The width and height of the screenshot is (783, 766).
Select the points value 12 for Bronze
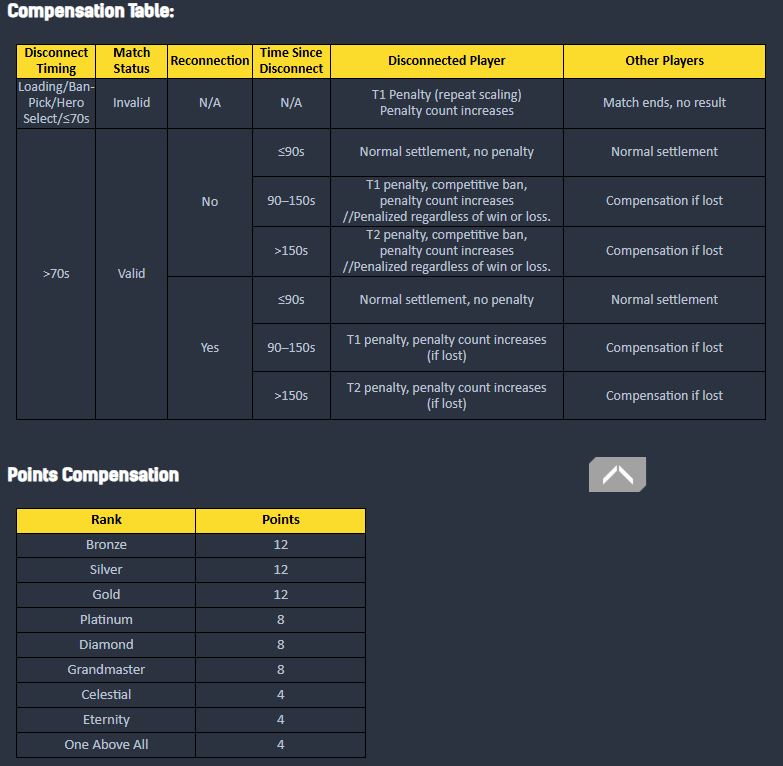281,545
